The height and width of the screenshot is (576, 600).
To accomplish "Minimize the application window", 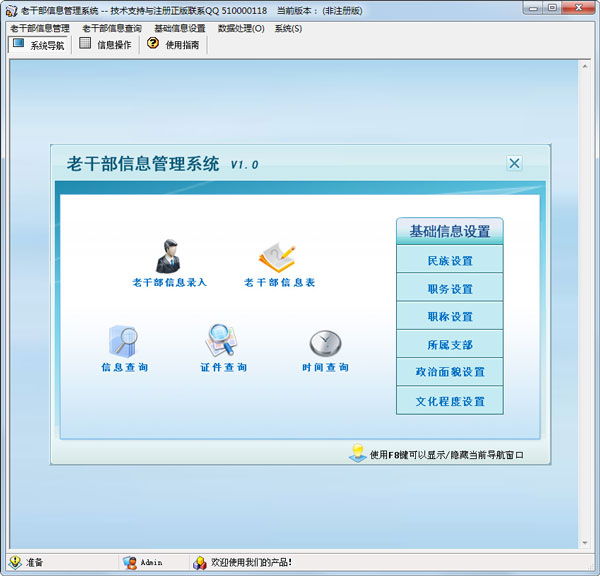I will (x=533, y=8).
